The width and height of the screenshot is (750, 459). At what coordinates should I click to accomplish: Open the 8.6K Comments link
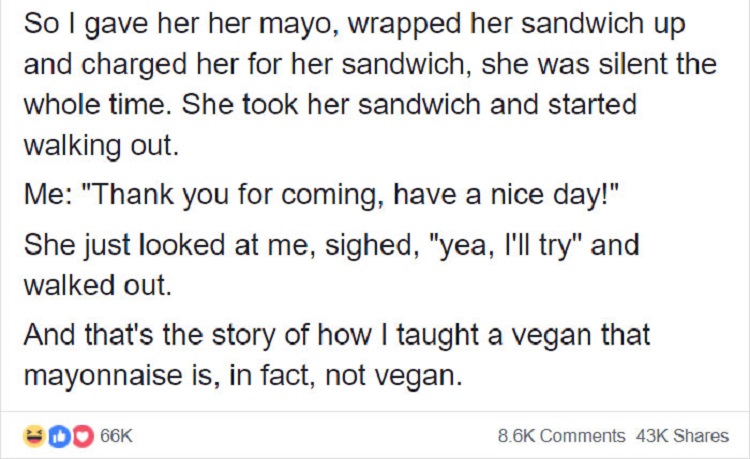tap(560, 436)
